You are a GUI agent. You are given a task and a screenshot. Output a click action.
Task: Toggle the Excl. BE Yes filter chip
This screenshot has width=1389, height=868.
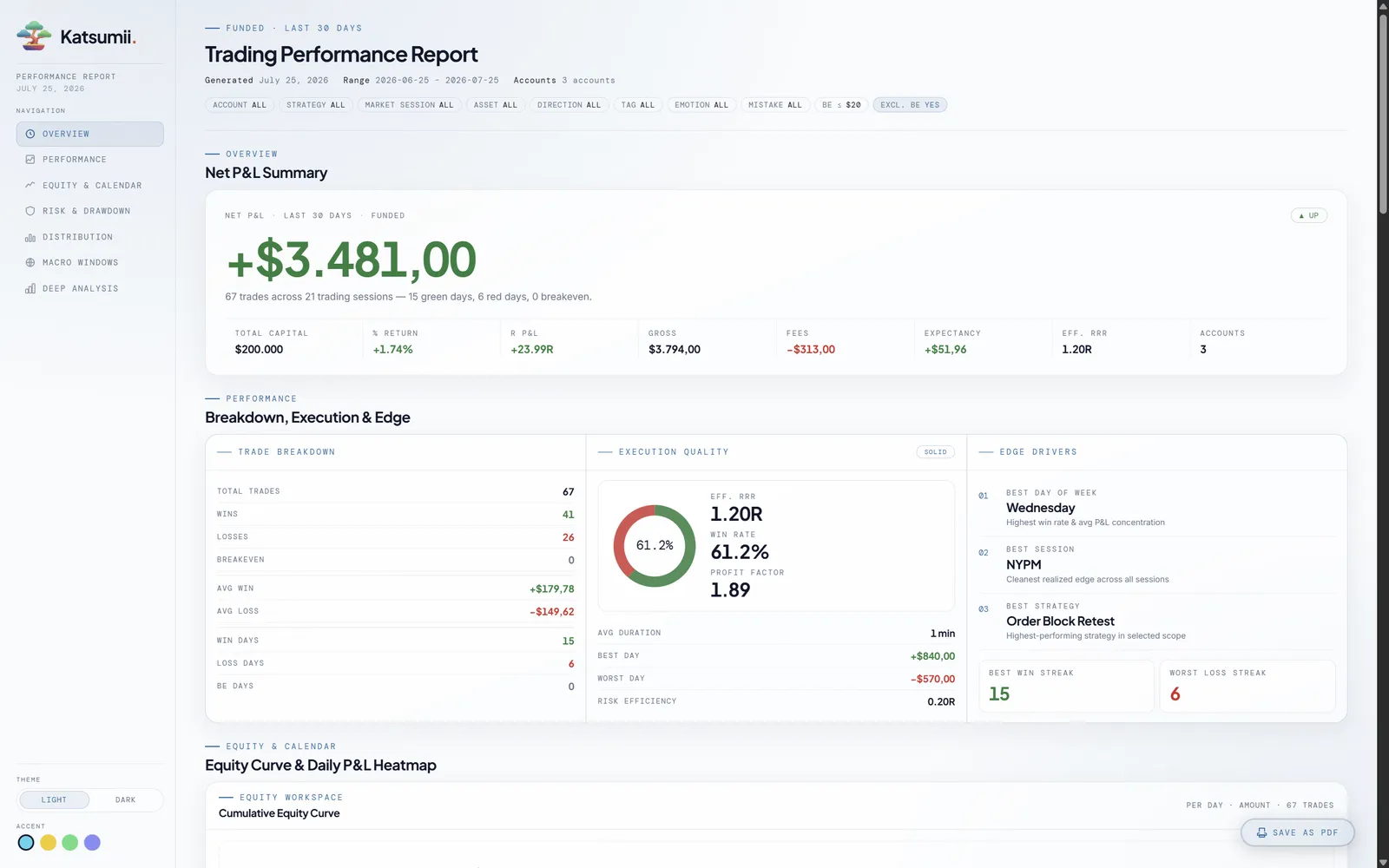(910, 105)
